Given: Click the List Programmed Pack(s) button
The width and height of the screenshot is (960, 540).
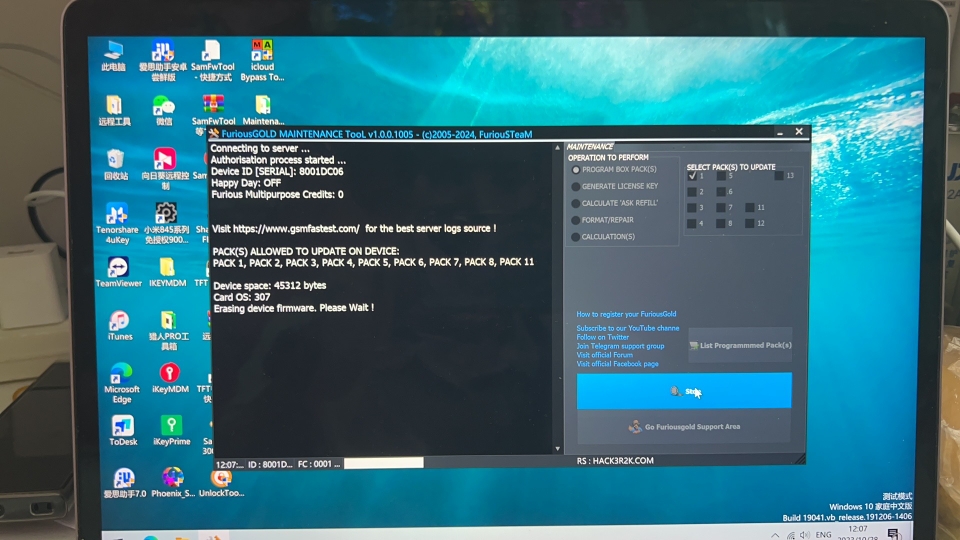Looking at the screenshot, I should click(x=740, y=345).
